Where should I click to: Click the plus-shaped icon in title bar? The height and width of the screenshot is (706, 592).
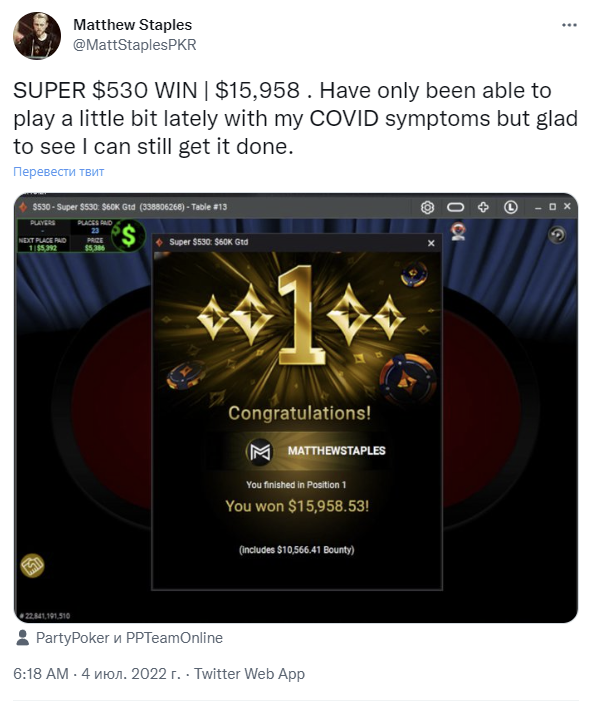tap(483, 207)
